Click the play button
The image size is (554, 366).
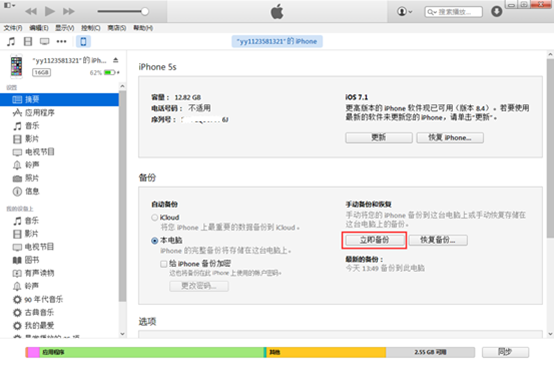pyautogui.click(x=50, y=11)
